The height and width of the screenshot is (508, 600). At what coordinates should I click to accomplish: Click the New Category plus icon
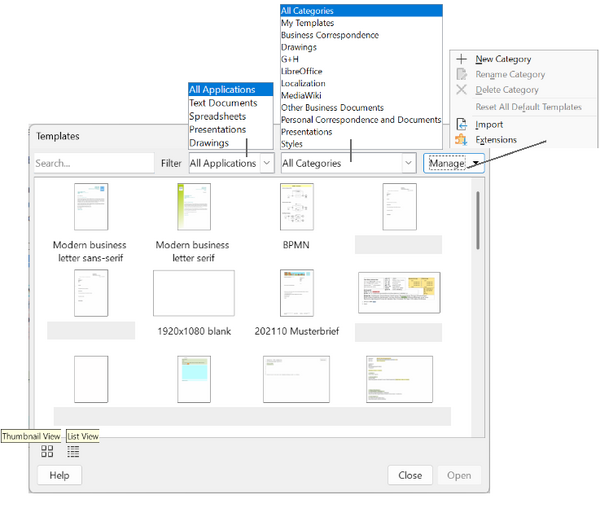tap(461, 59)
